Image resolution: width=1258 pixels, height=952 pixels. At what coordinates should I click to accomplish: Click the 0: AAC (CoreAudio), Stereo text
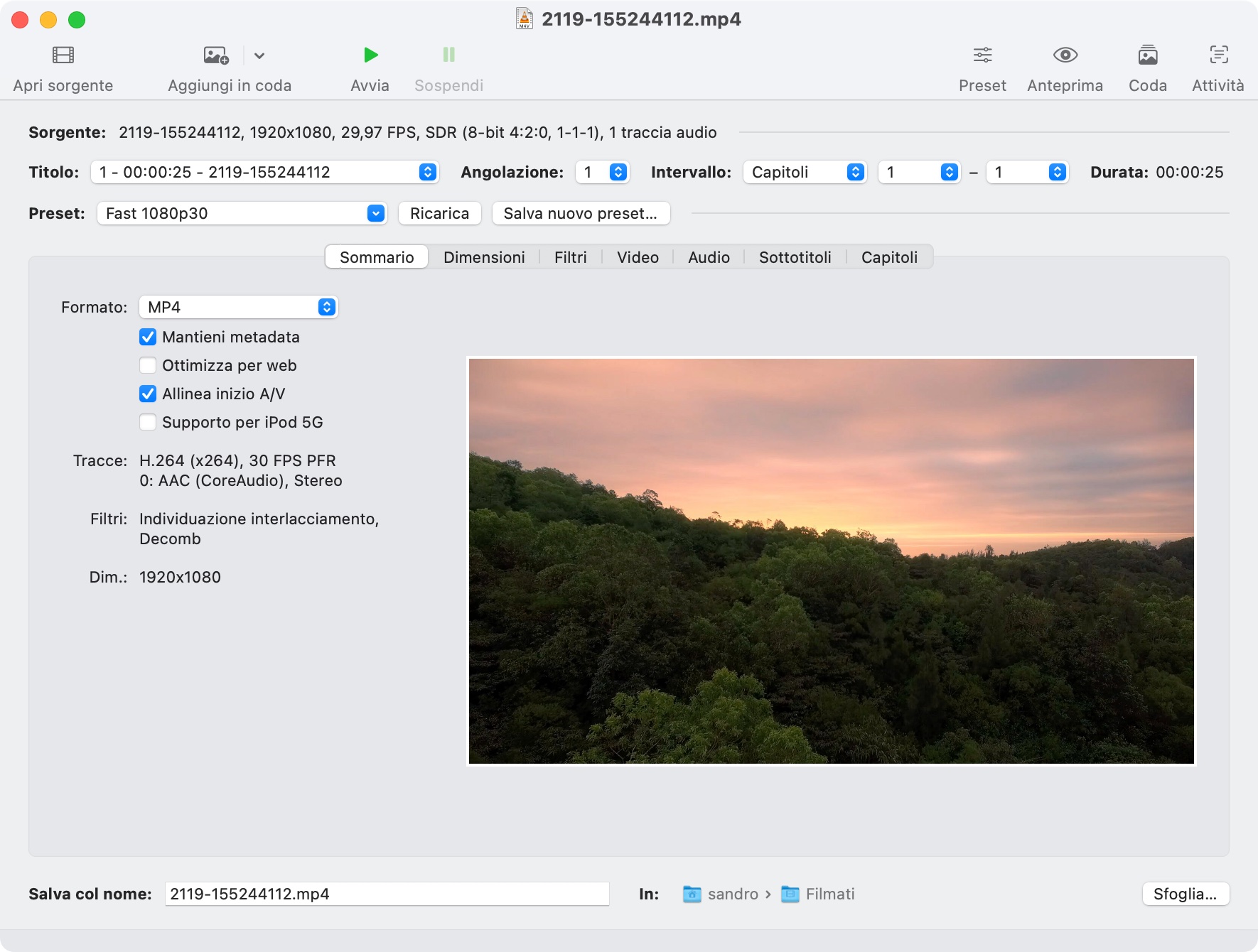tap(240, 480)
